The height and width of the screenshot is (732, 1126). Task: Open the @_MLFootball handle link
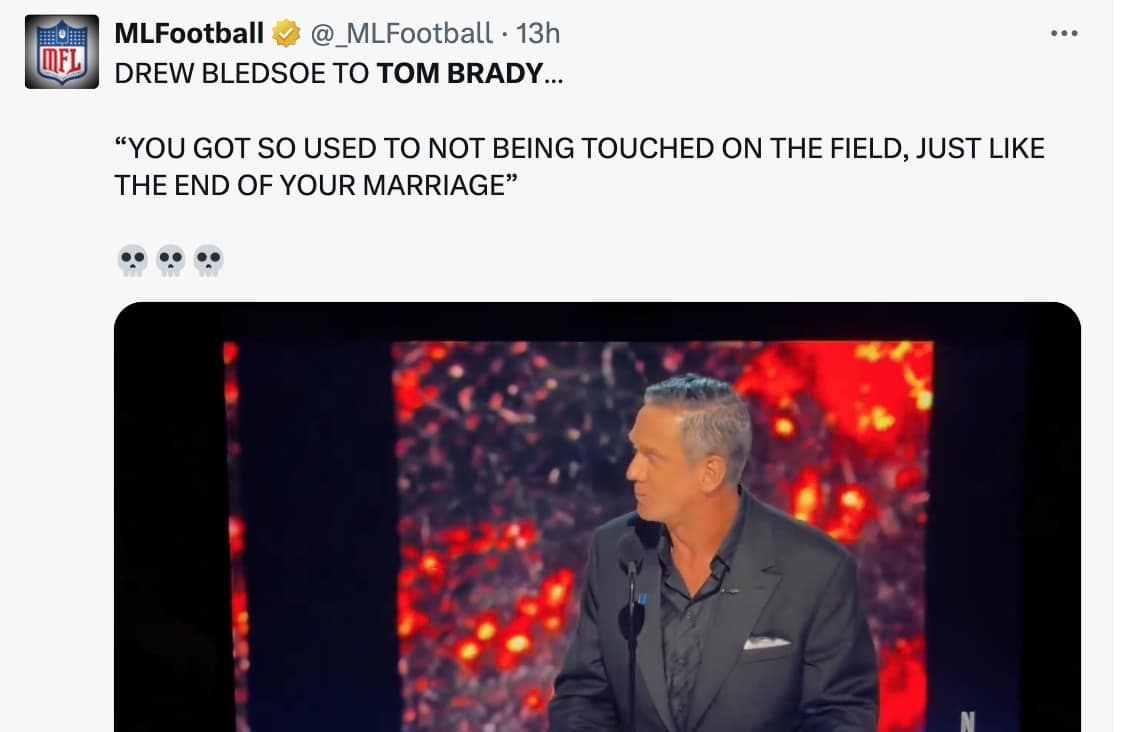(x=401, y=34)
